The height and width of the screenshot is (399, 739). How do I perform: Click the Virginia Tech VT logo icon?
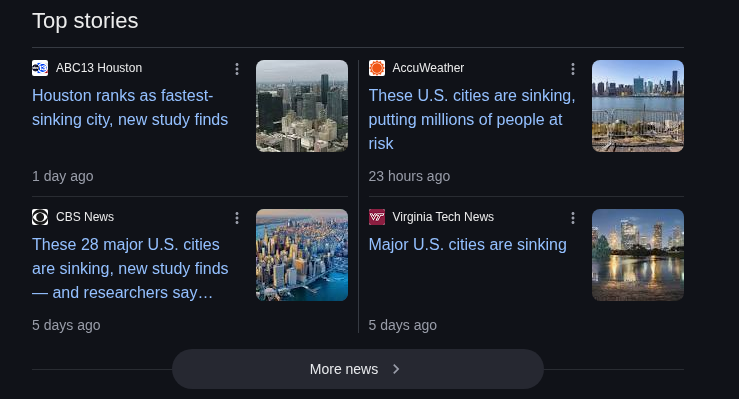point(377,217)
